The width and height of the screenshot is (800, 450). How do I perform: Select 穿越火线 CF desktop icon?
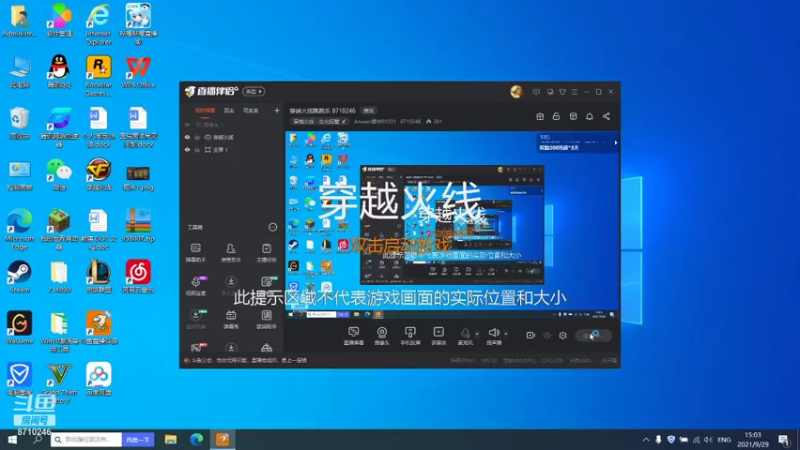click(98, 175)
